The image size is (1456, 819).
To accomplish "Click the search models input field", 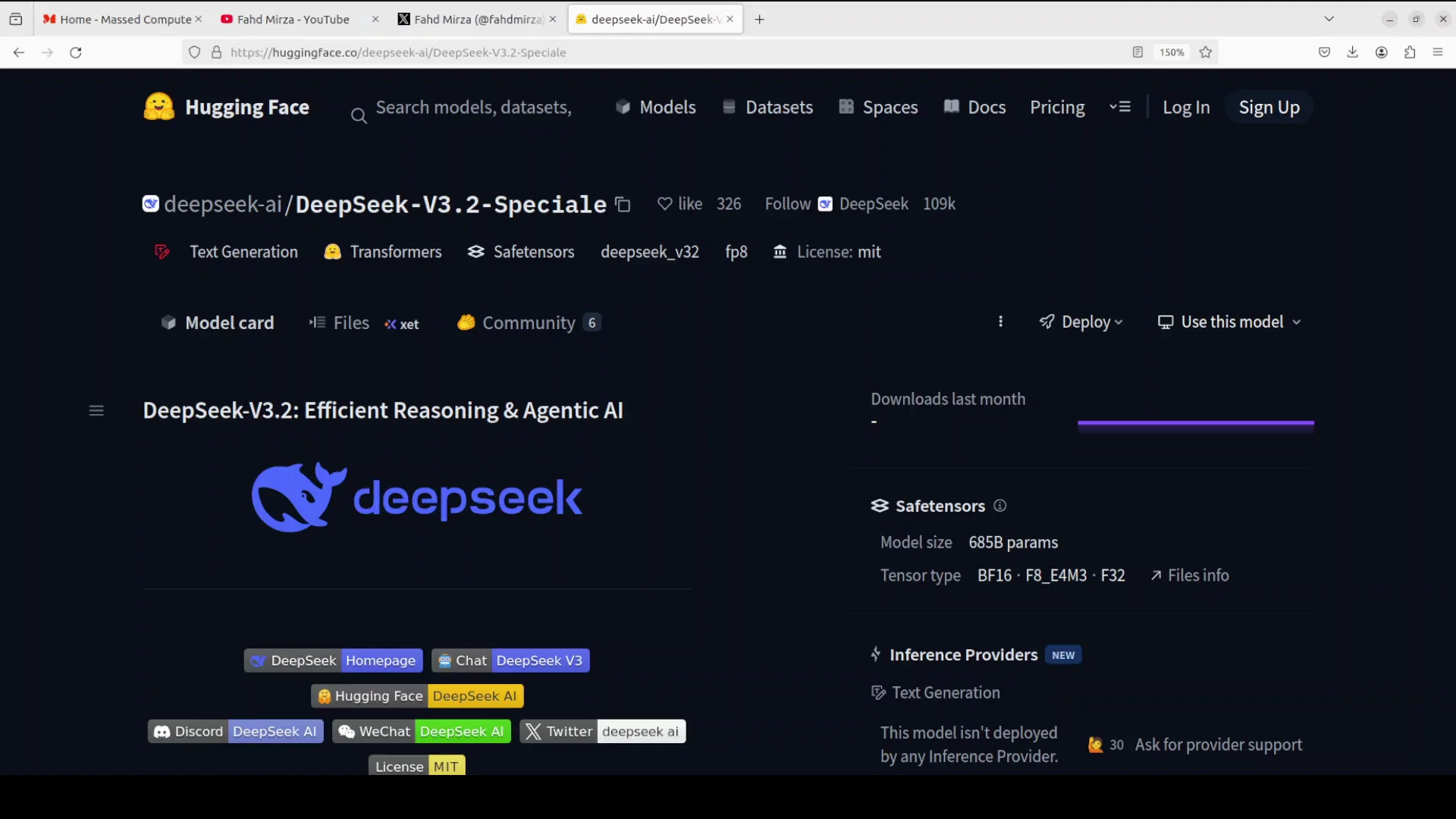I will coord(474,107).
